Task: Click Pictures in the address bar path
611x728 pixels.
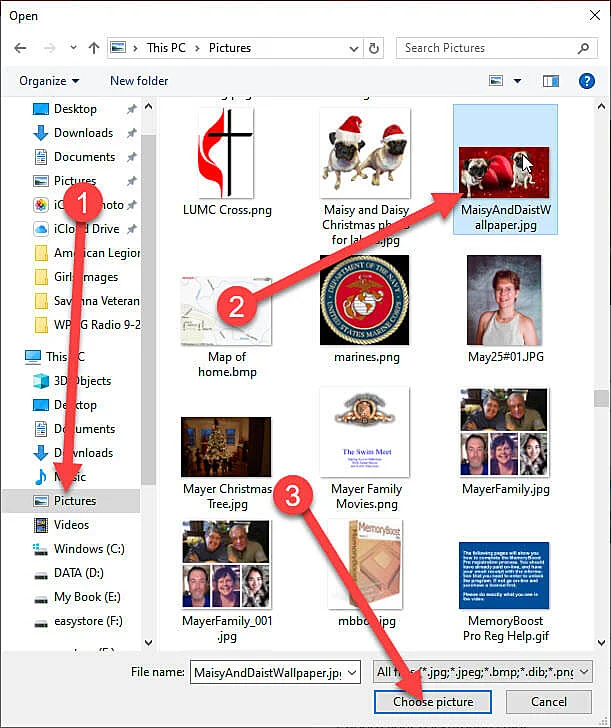Action: (229, 48)
